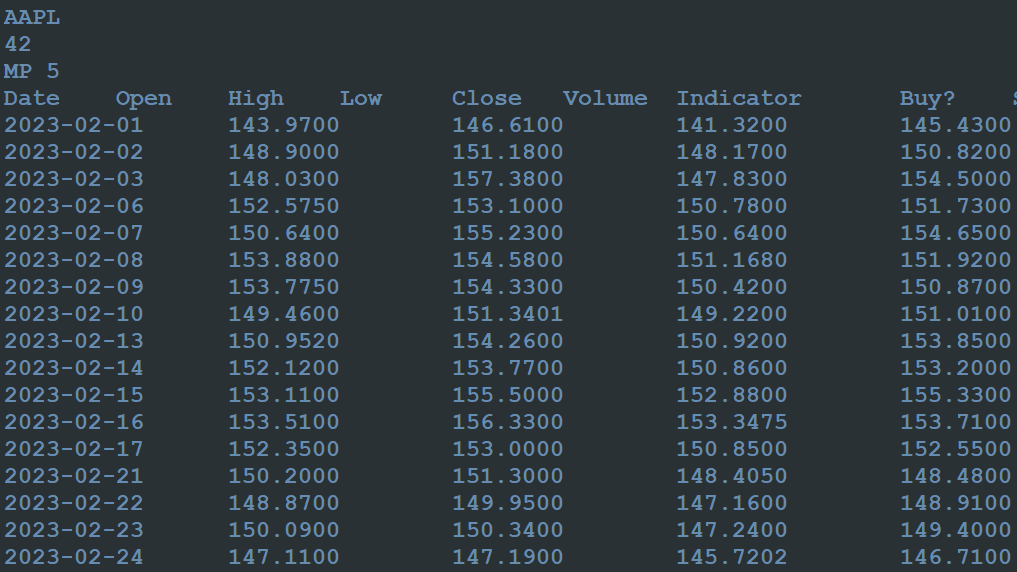Select the 2023-02-10 date entry
The height and width of the screenshot is (572, 1017).
[73, 314]
